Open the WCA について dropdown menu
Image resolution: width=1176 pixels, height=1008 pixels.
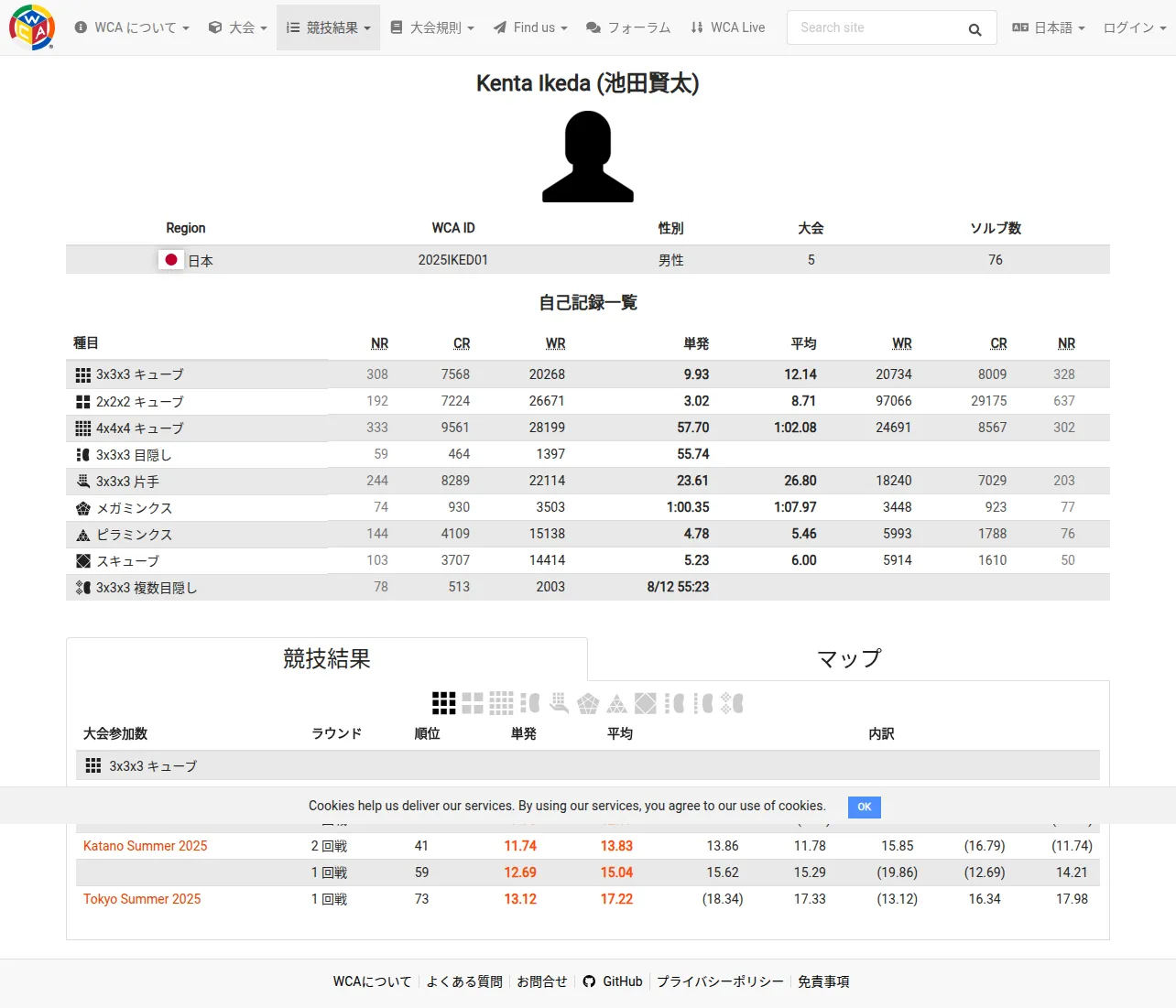coord(132,27)
